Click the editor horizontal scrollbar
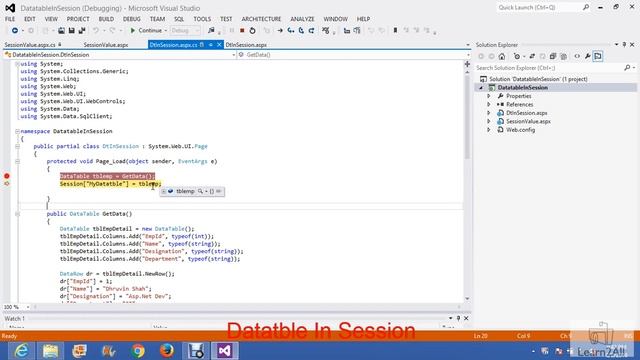The image size is (640, 360). point(247,307)
